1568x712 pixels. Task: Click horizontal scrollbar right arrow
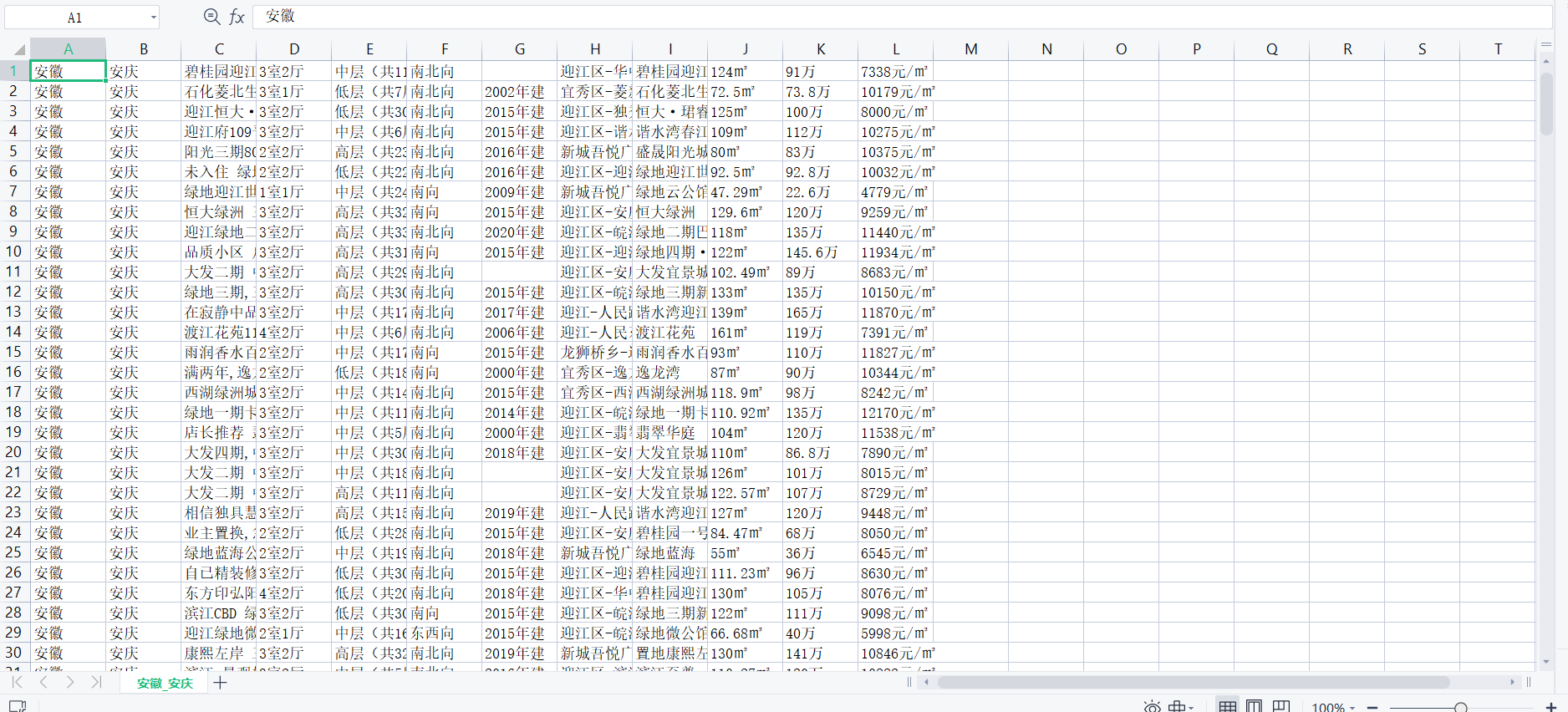1513,682
